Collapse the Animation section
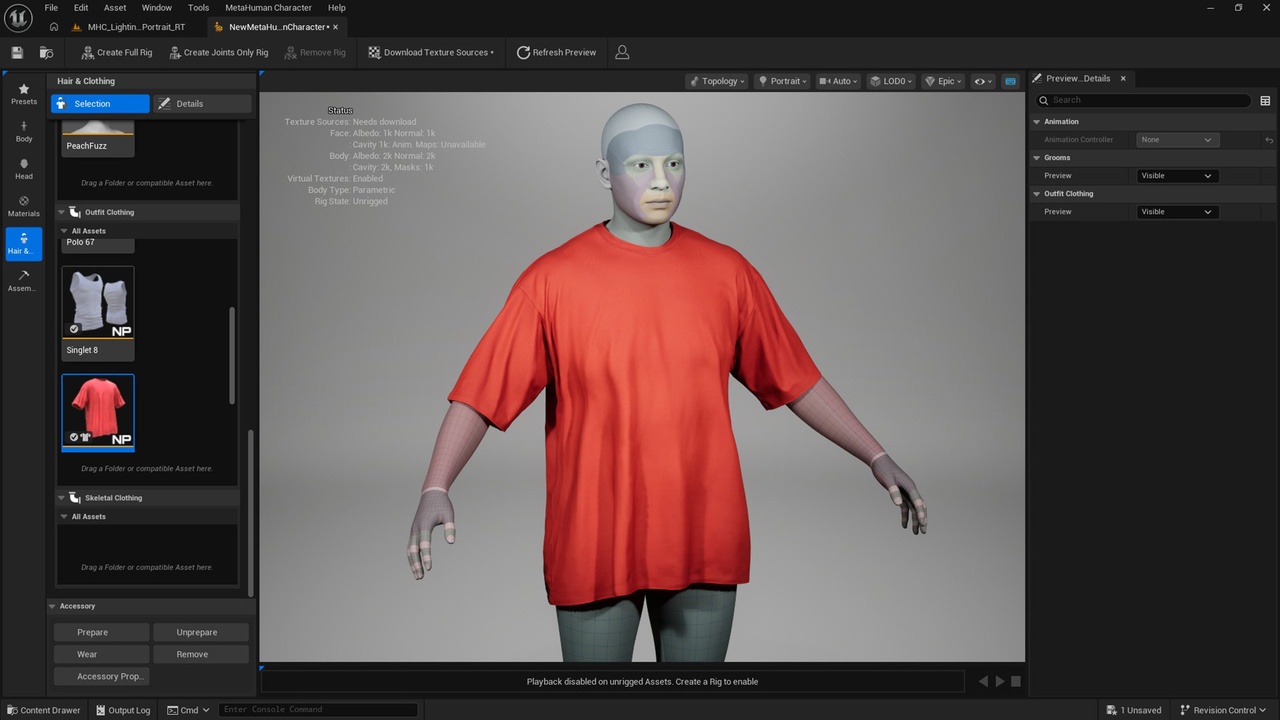 click(1037, 122)
